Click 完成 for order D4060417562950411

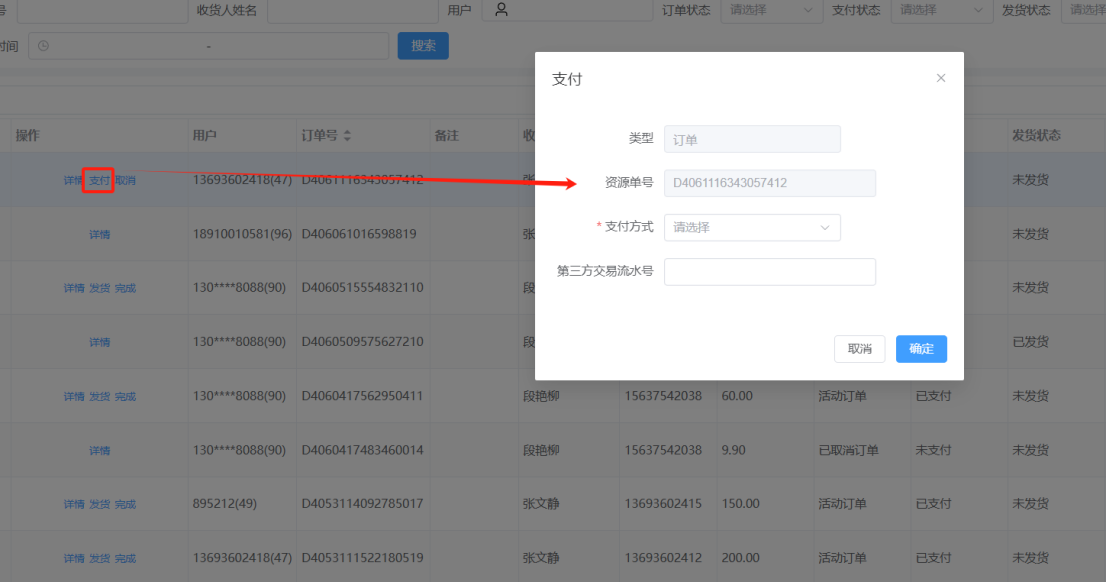(x=125, y=396)
